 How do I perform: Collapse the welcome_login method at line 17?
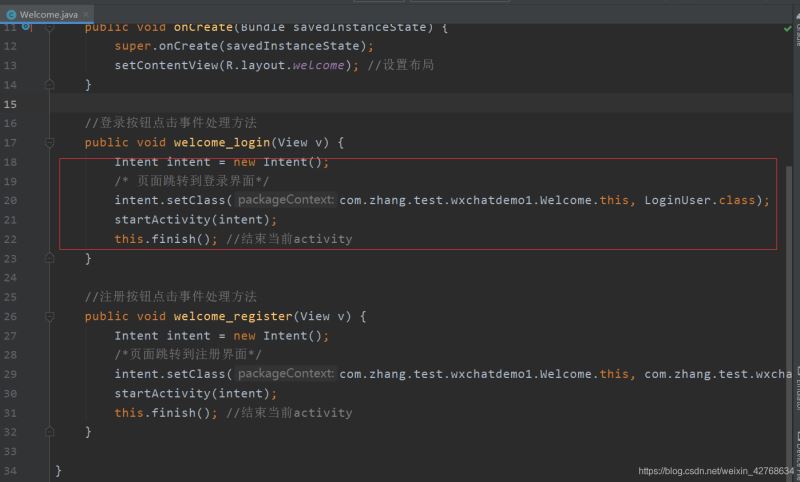click(49, 142)
